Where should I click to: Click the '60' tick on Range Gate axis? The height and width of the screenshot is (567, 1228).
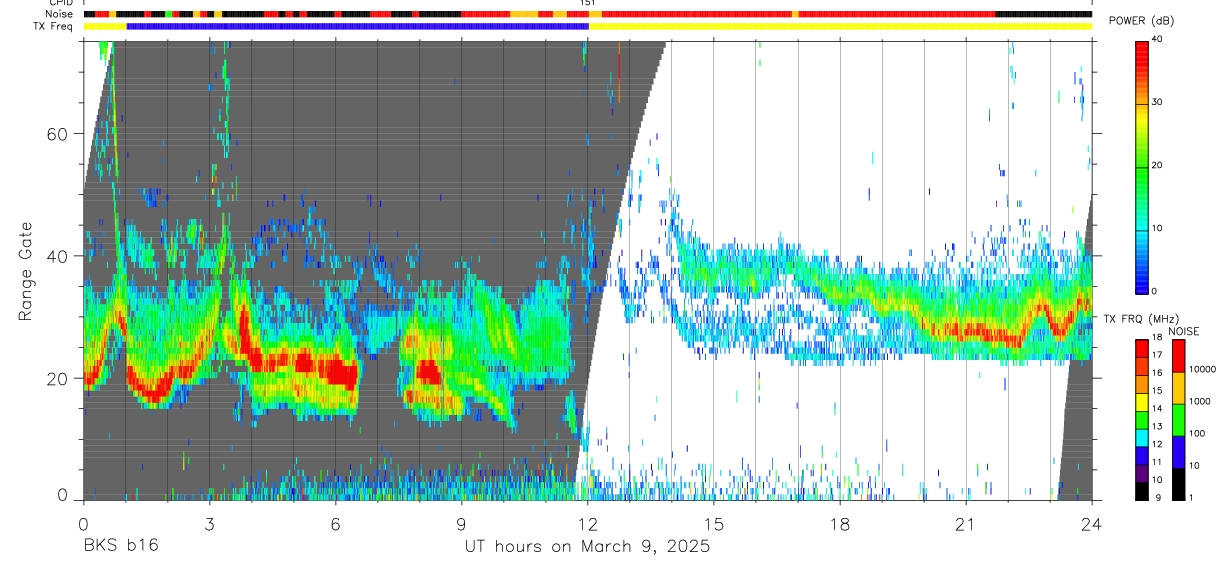(55, 133)
